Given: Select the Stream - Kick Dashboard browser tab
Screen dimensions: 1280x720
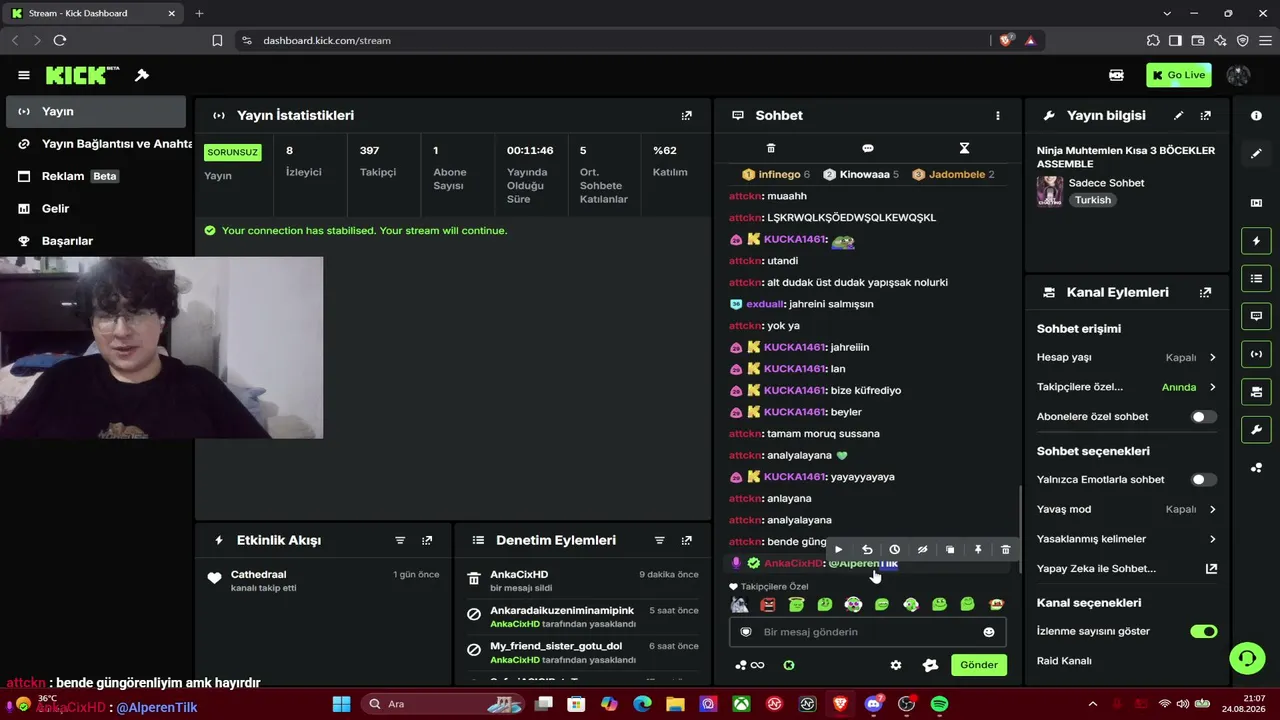Looking at the screenshot, I should pos(93,13).
